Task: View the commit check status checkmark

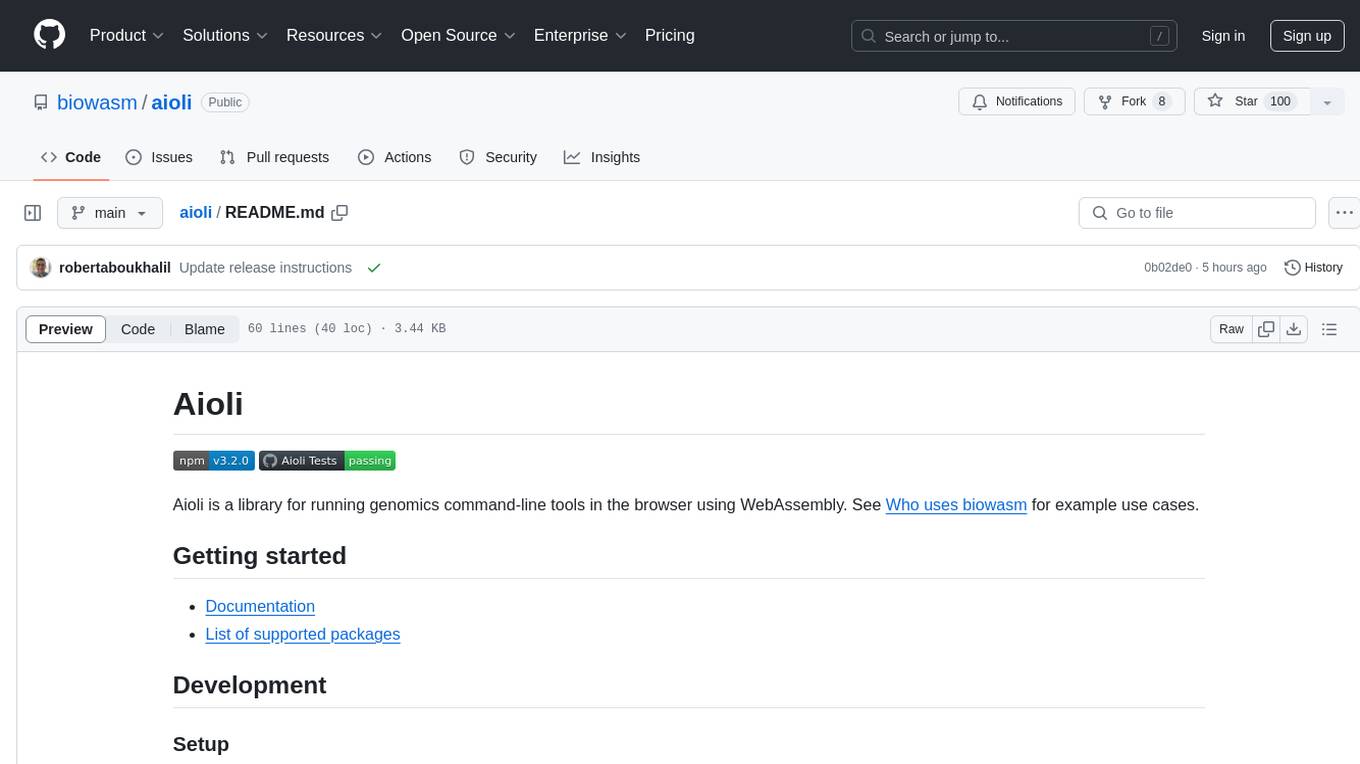Action: (374, 268)
